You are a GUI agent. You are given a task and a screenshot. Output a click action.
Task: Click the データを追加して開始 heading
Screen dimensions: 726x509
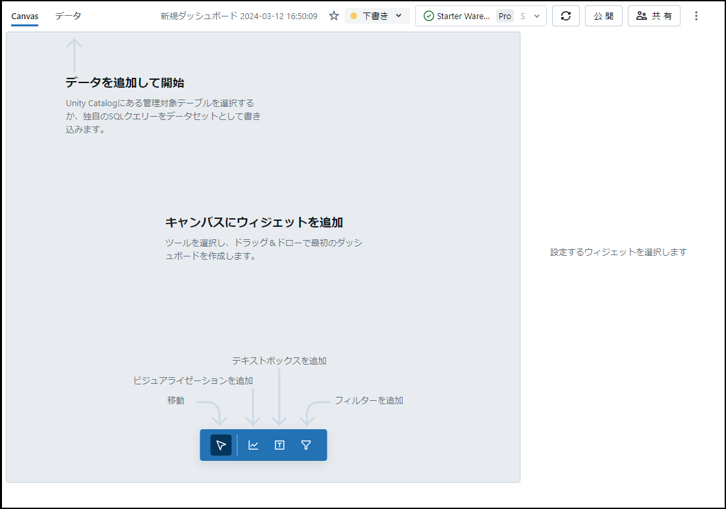[125, 82]
